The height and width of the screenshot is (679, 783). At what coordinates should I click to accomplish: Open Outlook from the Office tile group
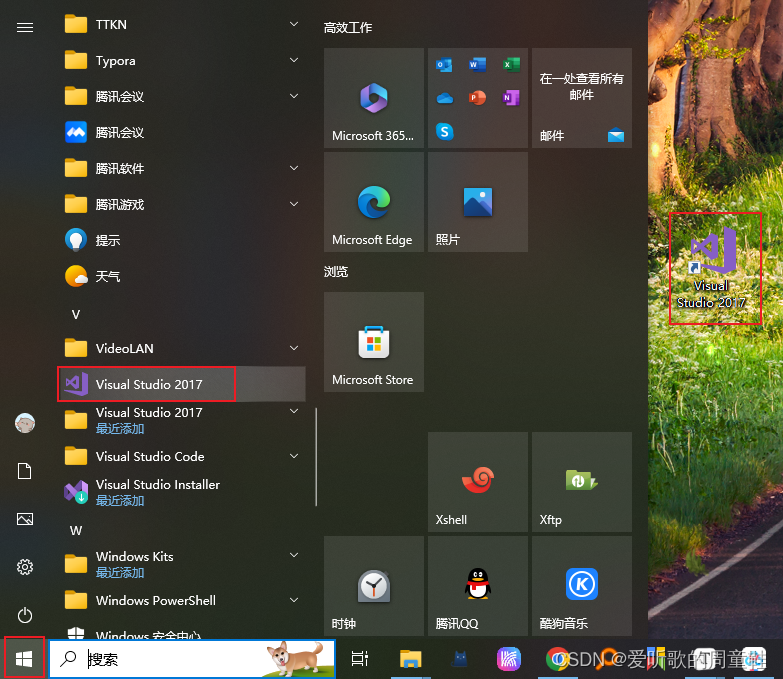444,65
